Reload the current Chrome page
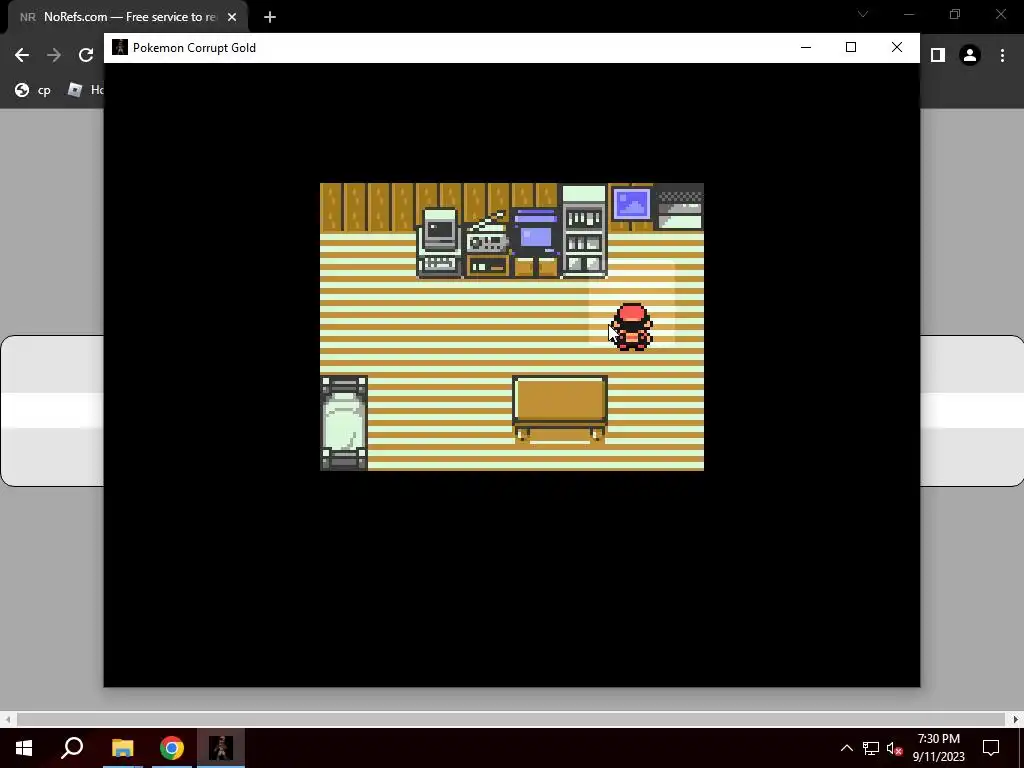1024x768 pixels. pyautogui.click(x=86, y=55)
